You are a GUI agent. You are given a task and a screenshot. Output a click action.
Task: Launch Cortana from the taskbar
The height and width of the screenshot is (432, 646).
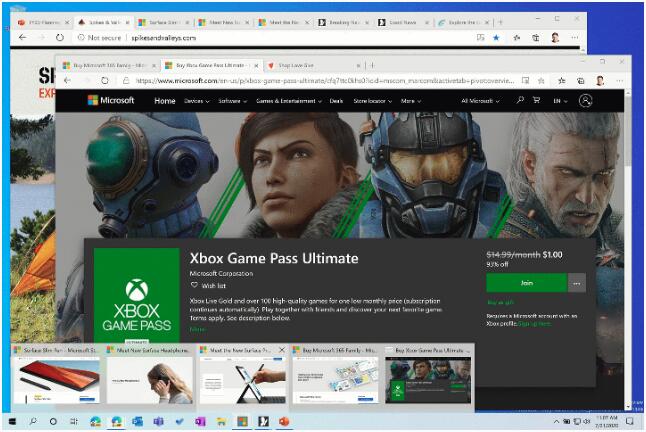point(53,421)
